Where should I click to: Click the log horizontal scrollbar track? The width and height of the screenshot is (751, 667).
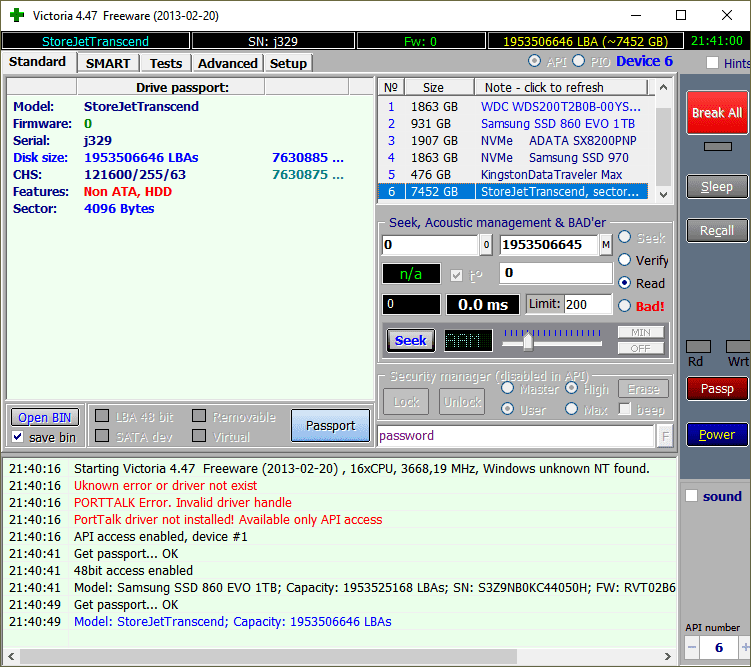click(339, 656)
